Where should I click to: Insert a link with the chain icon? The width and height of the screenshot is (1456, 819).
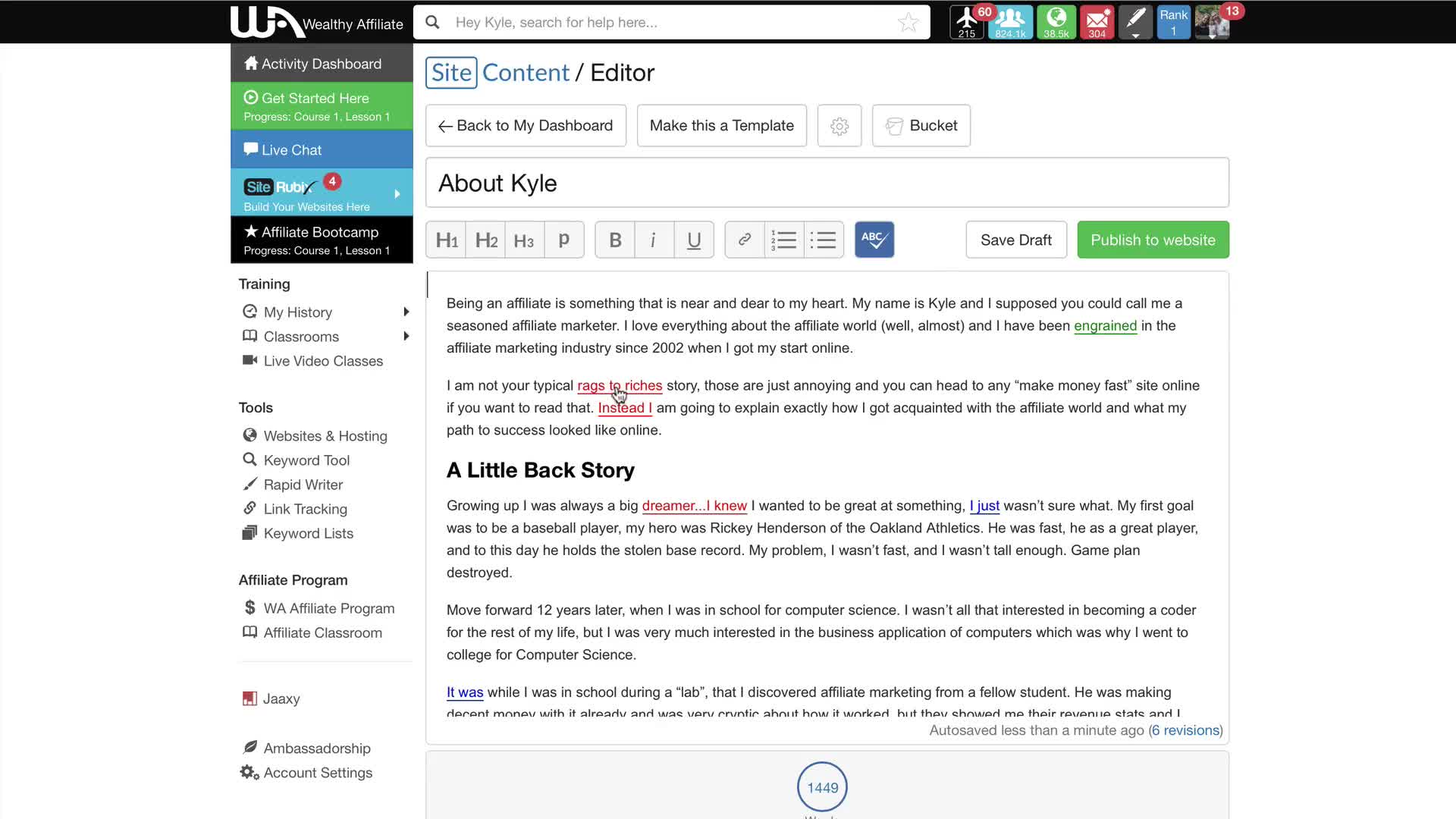tap(745, 240)
